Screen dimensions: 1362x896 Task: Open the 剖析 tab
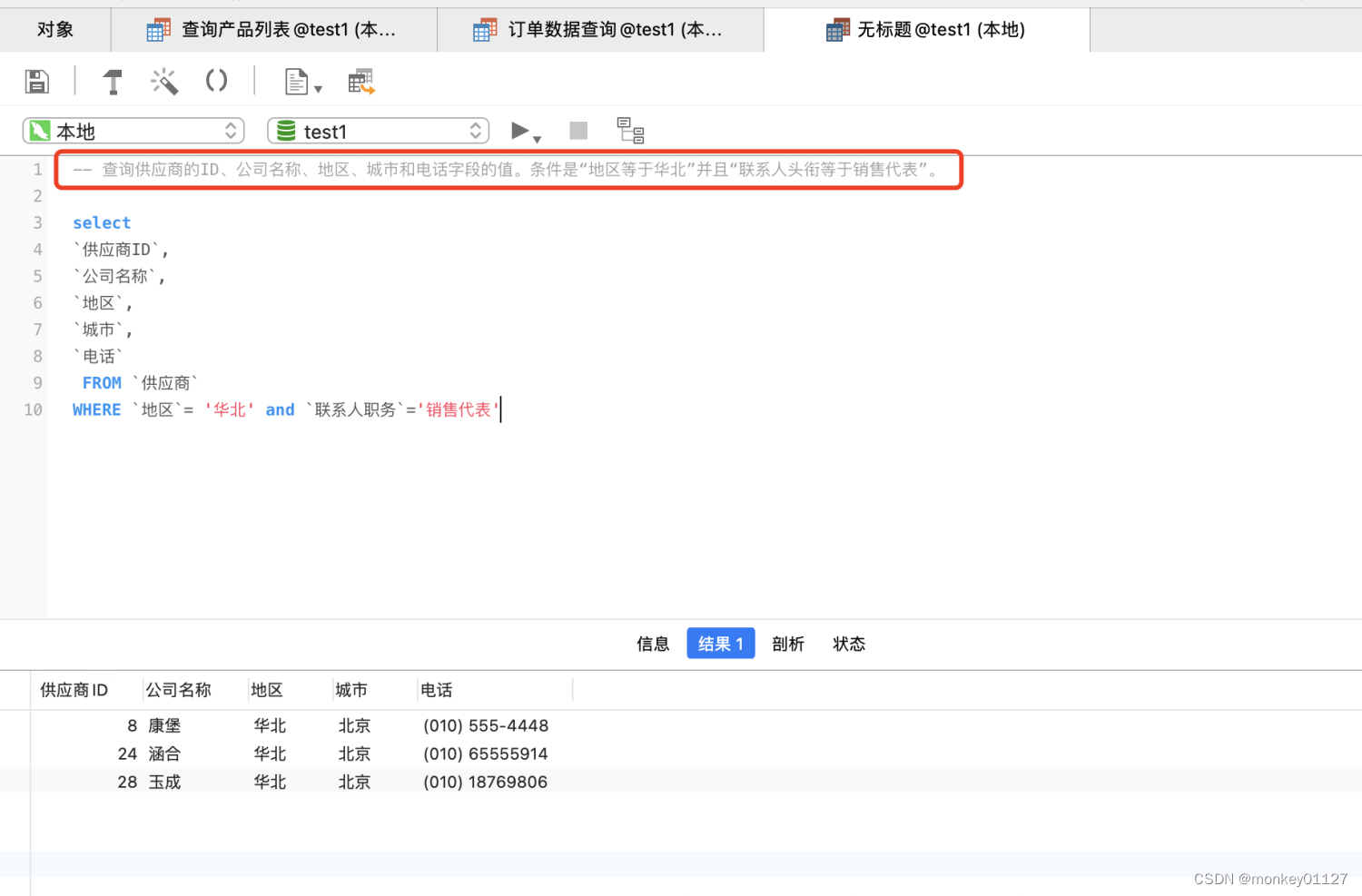click(x=788, y=644)
